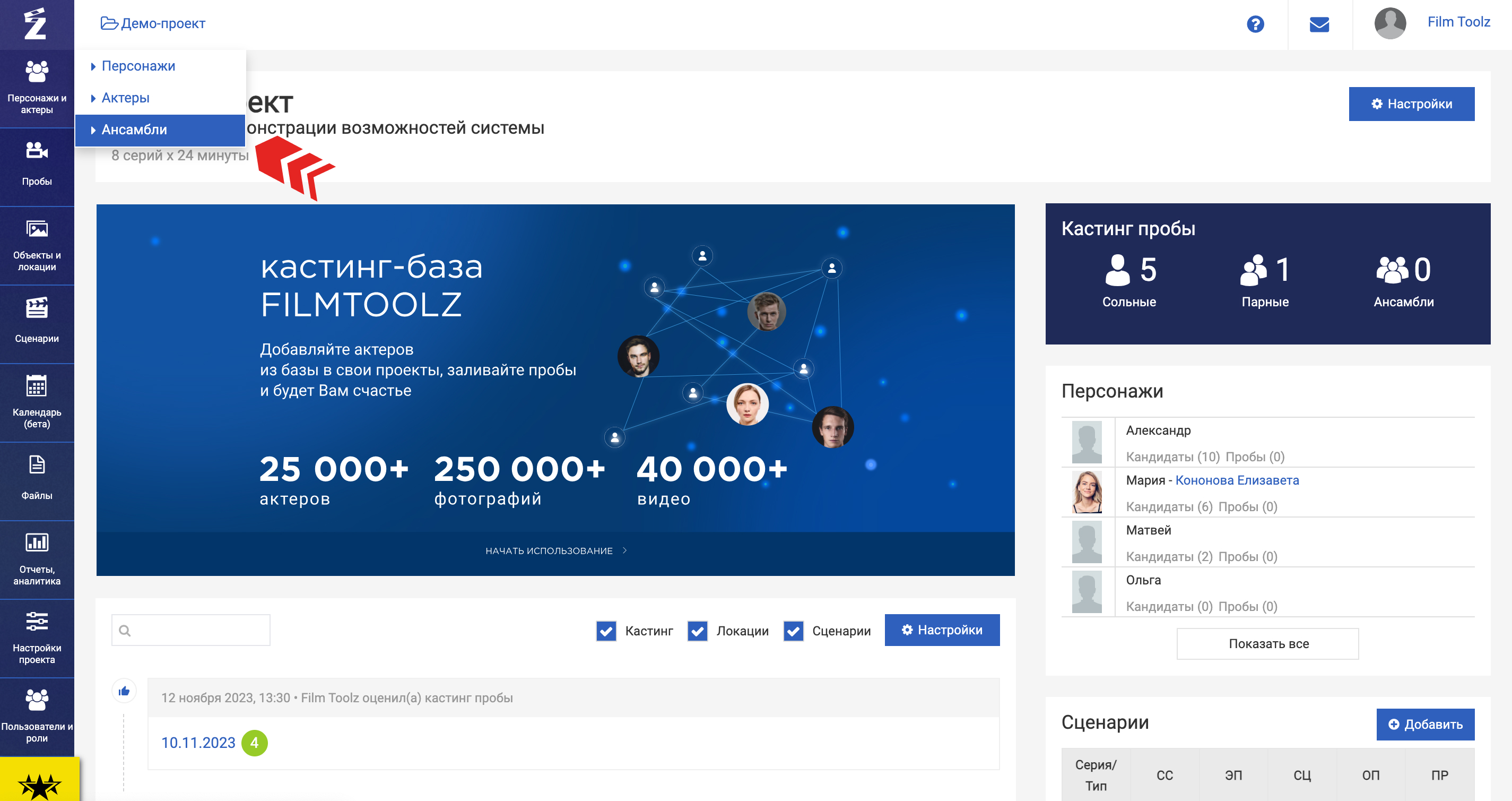This screenshot has width=1512, height=801.
Task: Click Настройки button in project header
Action: [1411, 104]
